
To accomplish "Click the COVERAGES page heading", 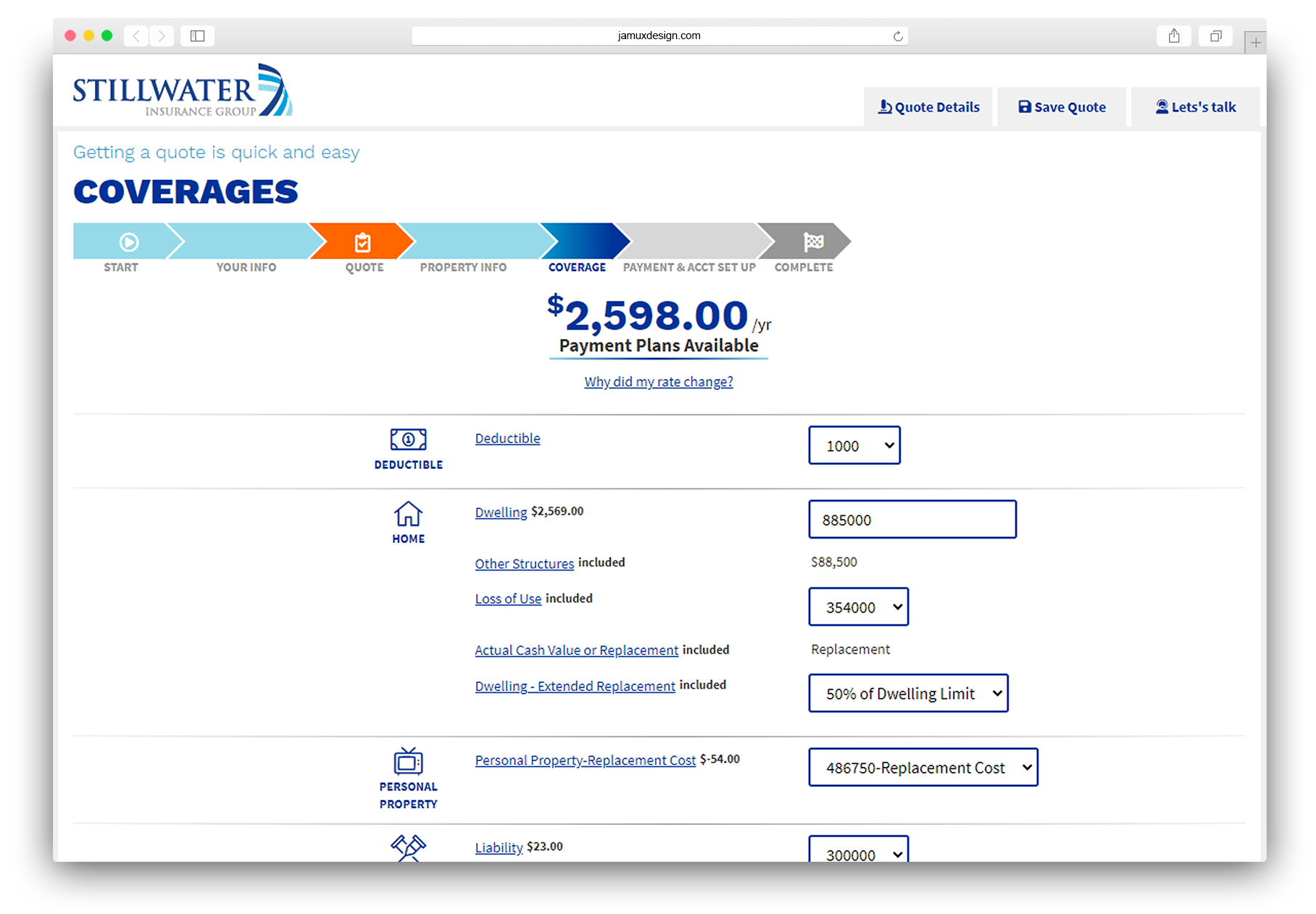I will coord(186,191).
